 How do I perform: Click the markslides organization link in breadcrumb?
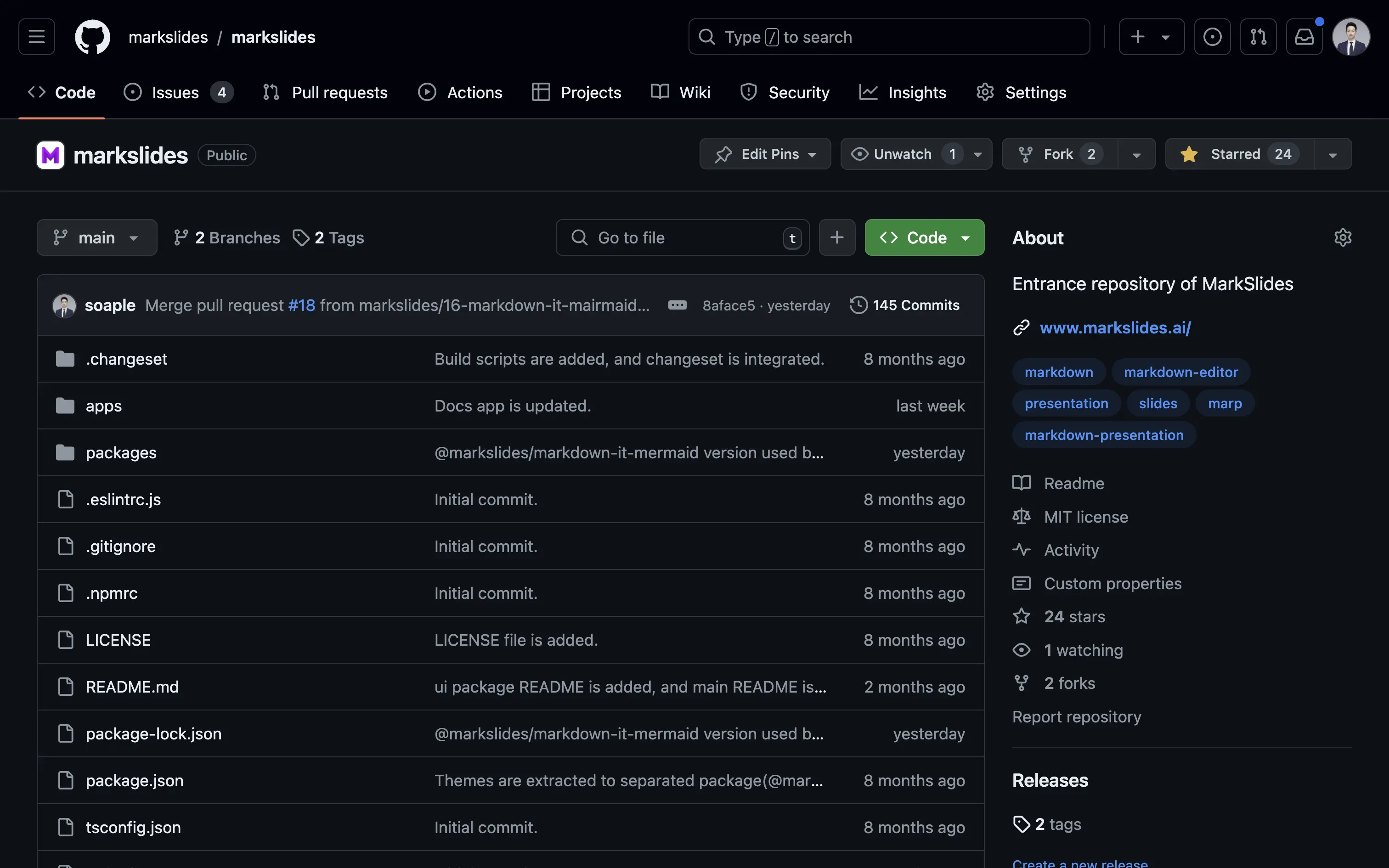(x=168, y=37)
